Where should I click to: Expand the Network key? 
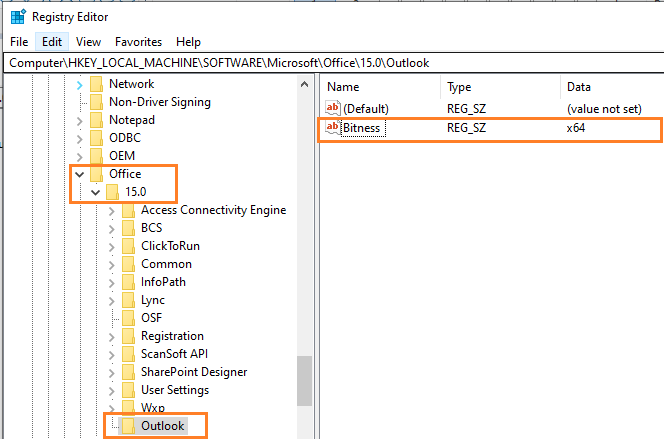[79, 85]
